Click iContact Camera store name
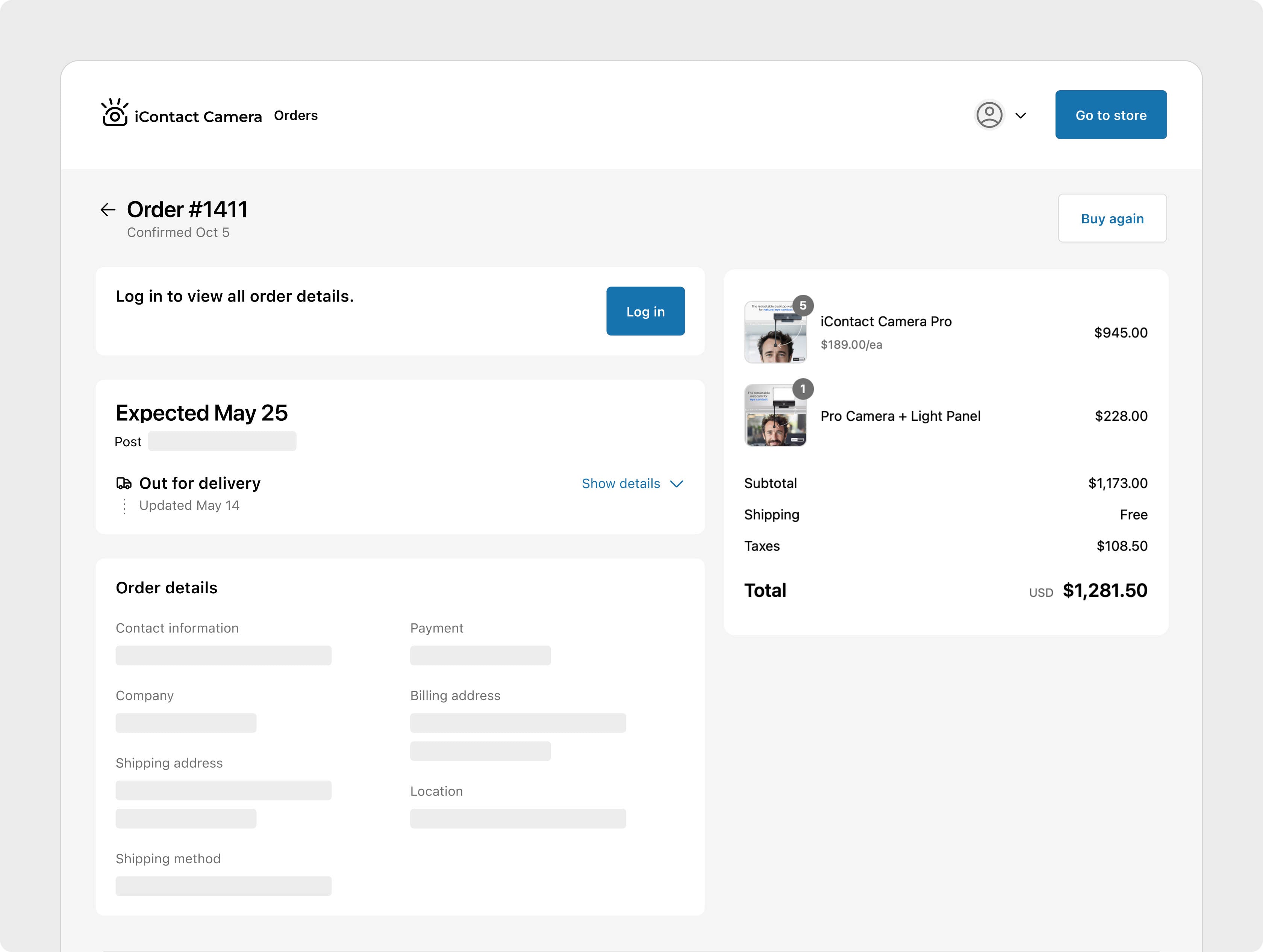This screenshot has height=952, width=1263. pos(198,117)
